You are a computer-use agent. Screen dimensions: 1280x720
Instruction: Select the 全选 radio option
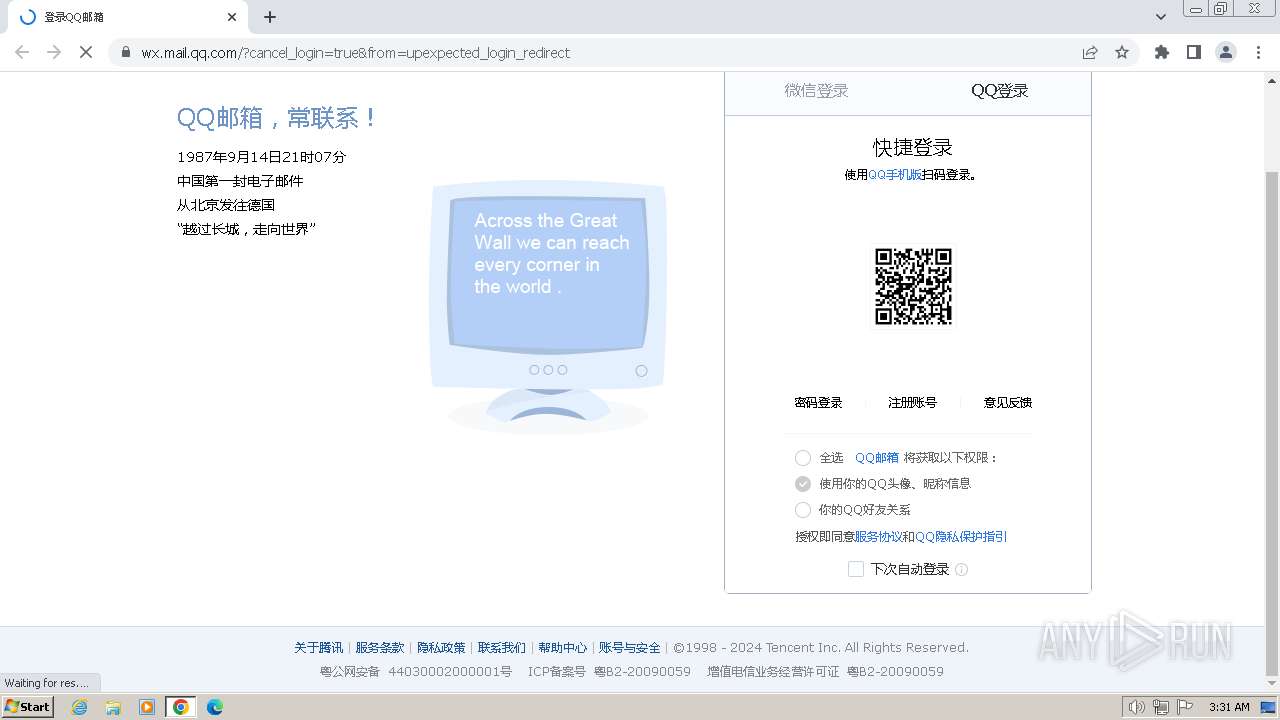[802, 458]
